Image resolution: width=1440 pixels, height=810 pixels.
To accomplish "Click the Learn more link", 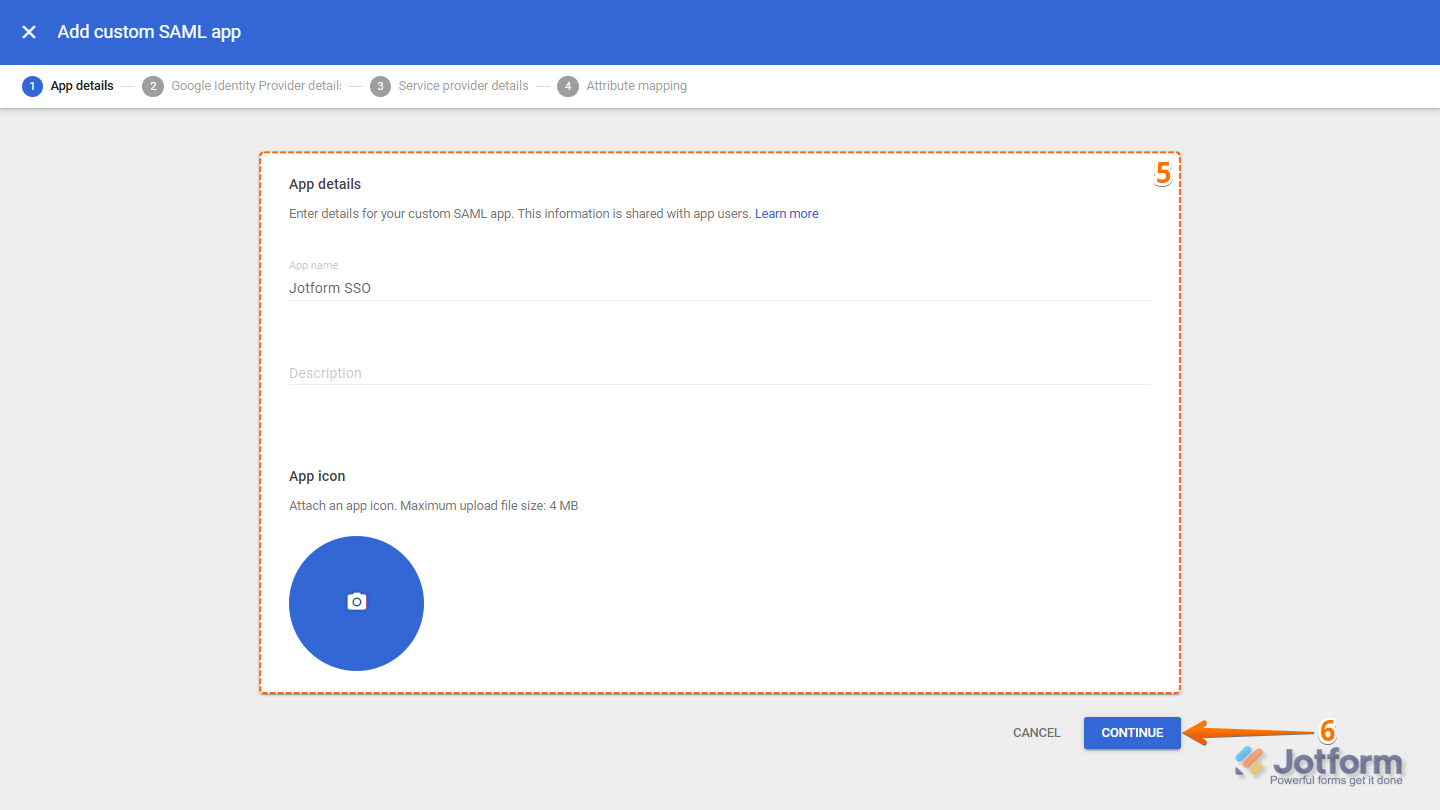I will (x=787, y=214).
